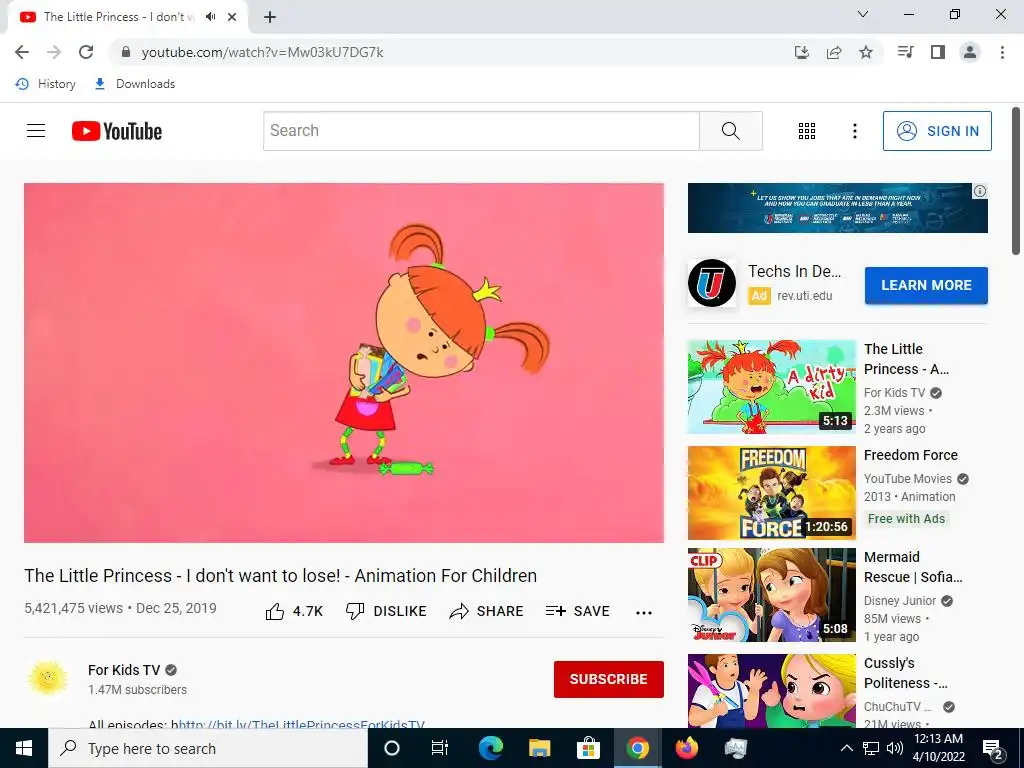Open Chrome's three-dot menu
This screenshot has width=1024, height=768.
[x=1002, y=52]
